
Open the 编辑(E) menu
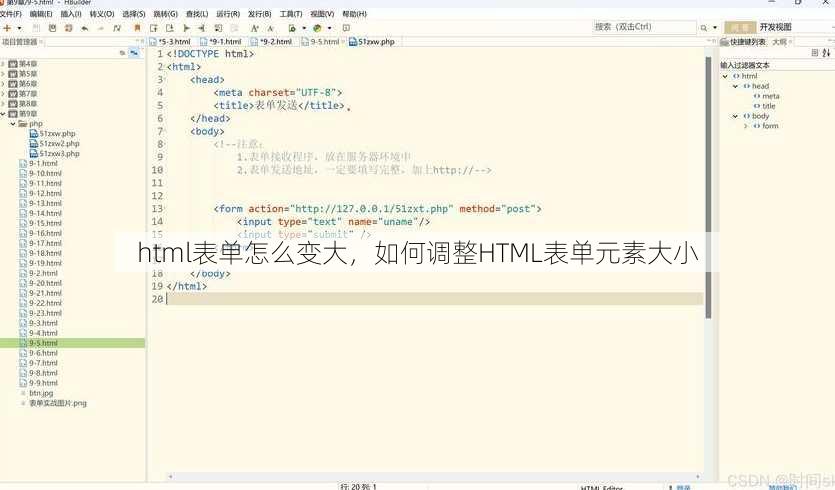(41, 14)
